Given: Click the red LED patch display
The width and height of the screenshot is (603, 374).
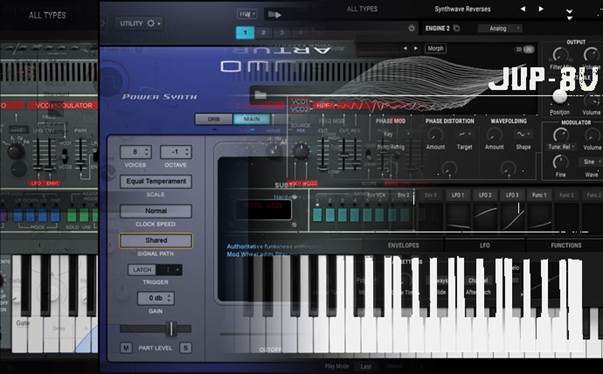Looking at the screenshot, I should coord(264,209).
